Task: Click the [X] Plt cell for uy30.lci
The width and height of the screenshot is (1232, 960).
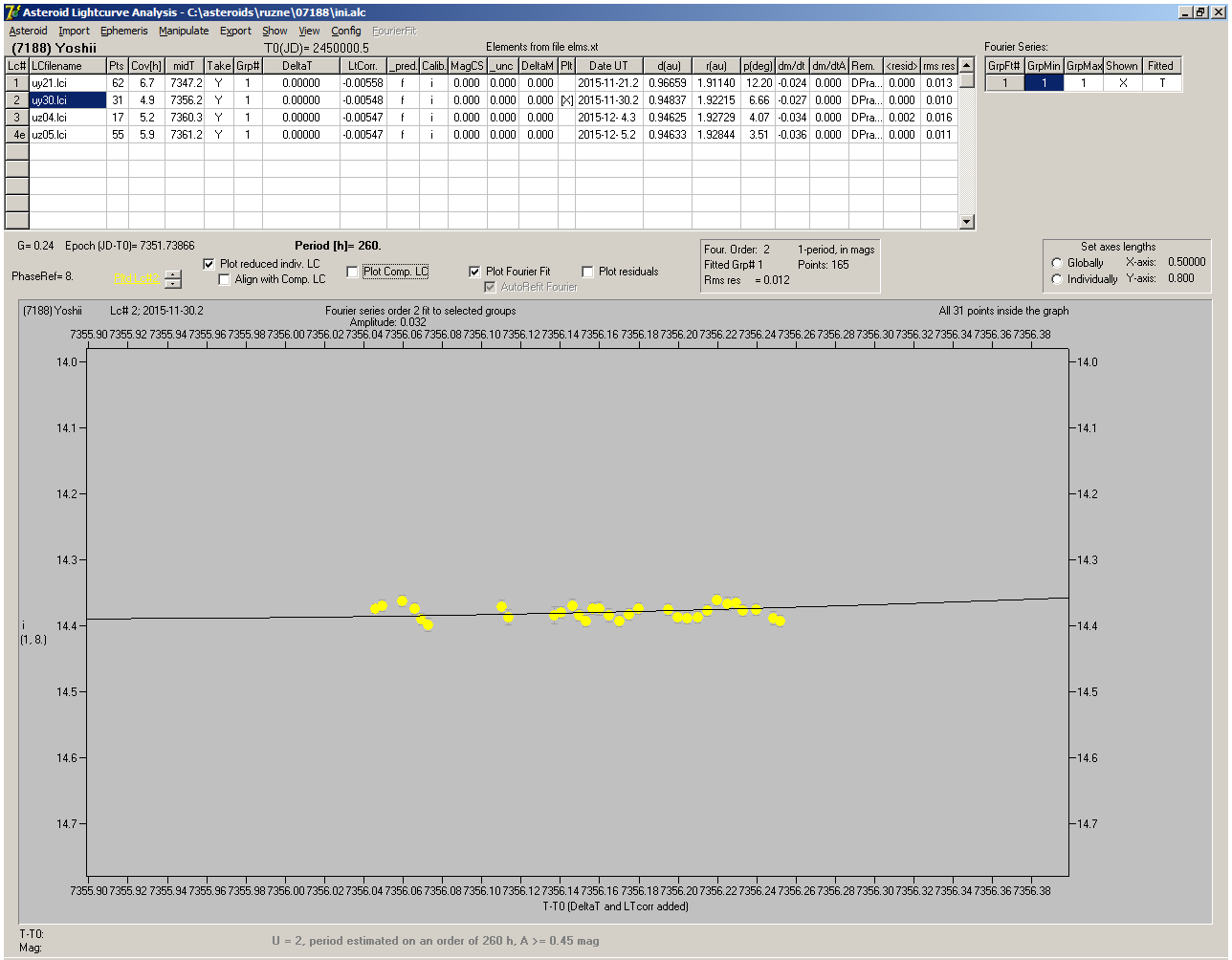Action: (x=566, y=100)
